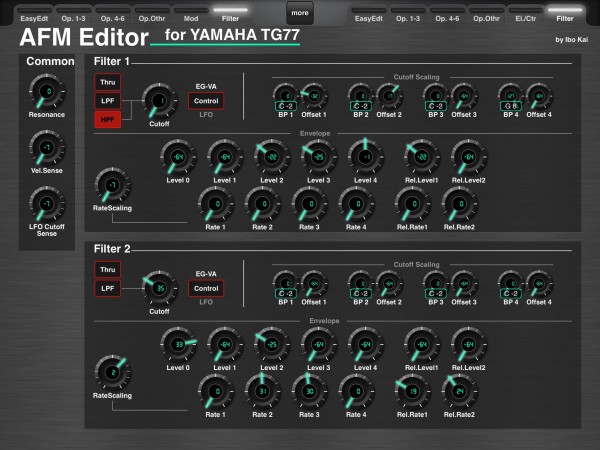Click Filter 2 Rel.Level1 knob
This screenshot has width=600, height=450.
[x=422, y=344]
